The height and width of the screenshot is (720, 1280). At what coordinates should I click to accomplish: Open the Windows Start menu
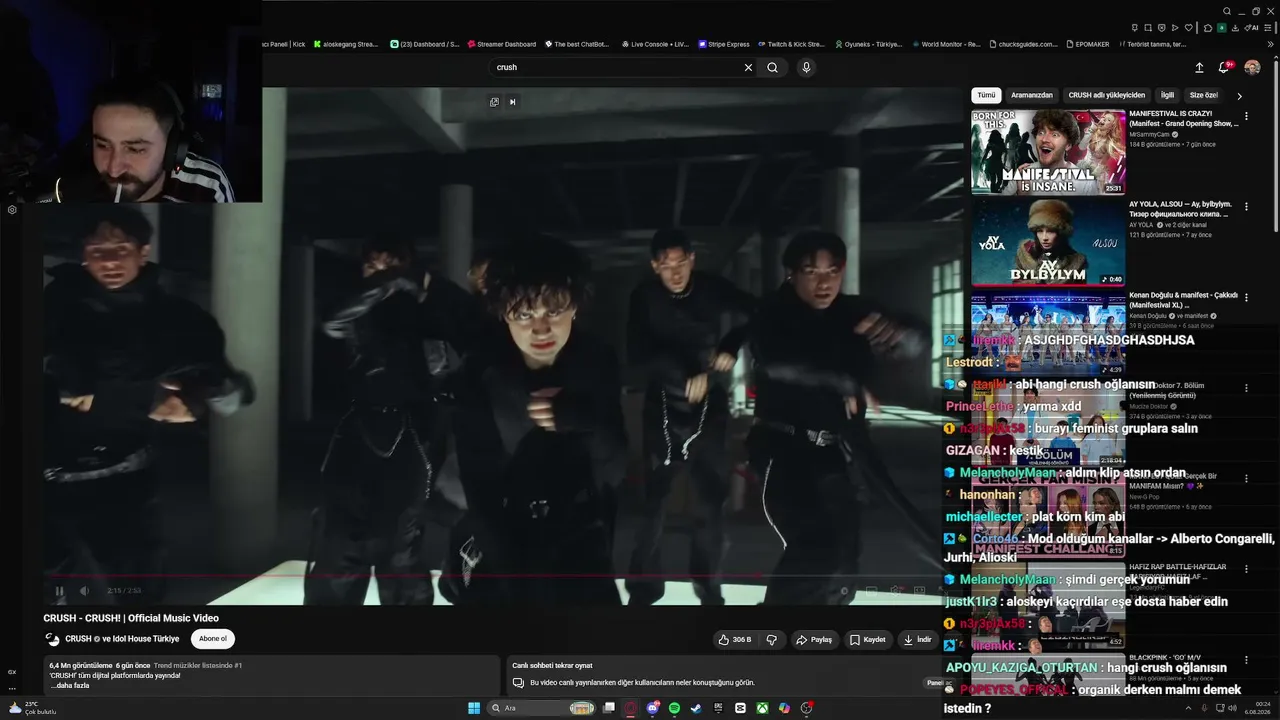474,708
